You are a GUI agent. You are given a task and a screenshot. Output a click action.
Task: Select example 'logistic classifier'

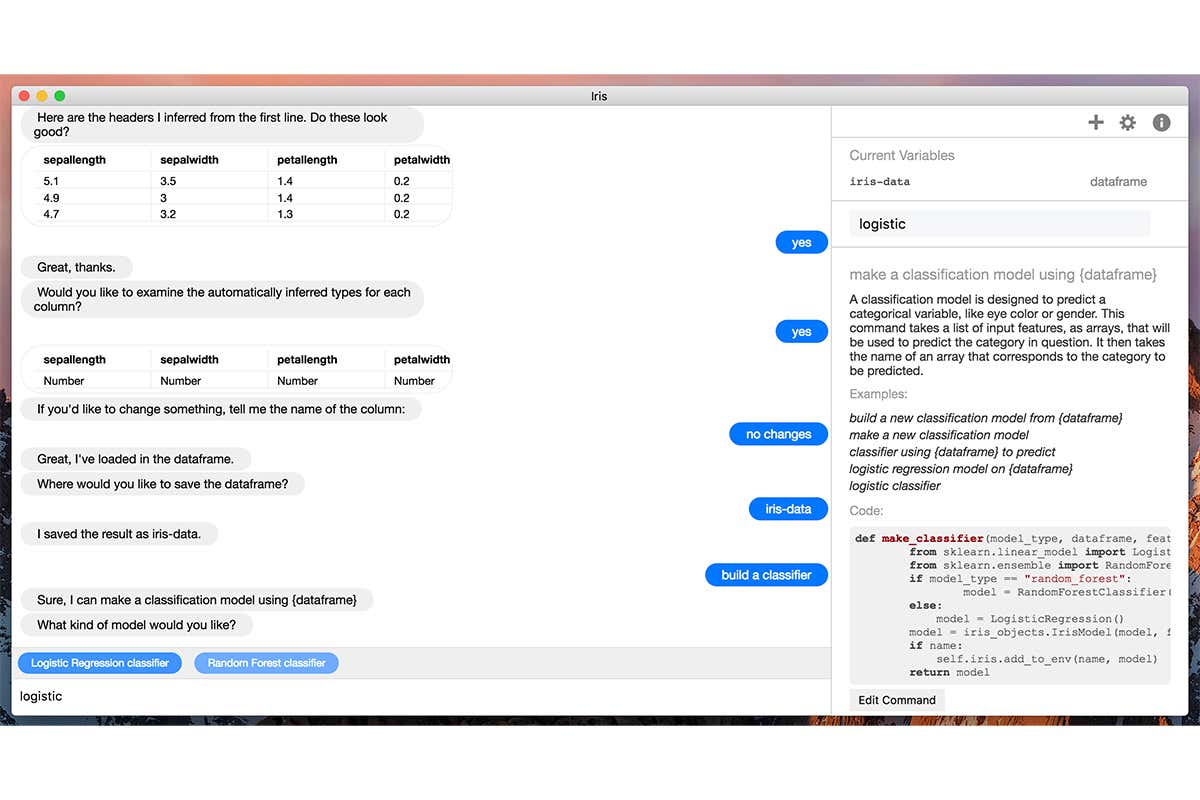point(895,486)
